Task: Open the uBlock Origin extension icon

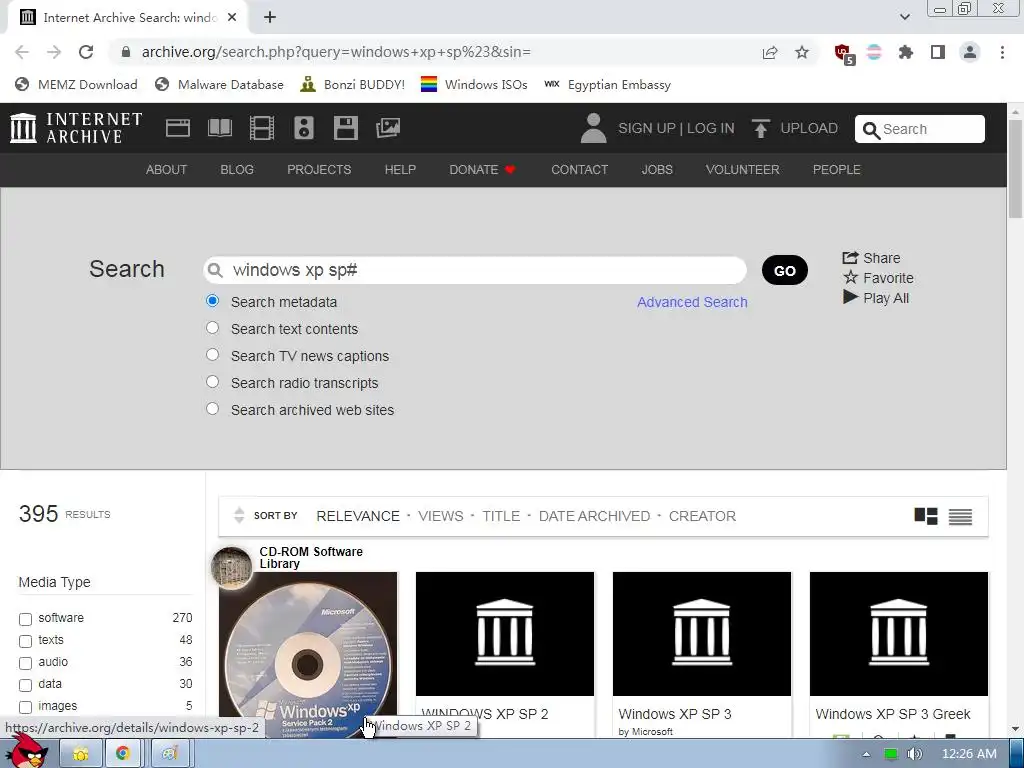Action: click(x=844, y=53)
